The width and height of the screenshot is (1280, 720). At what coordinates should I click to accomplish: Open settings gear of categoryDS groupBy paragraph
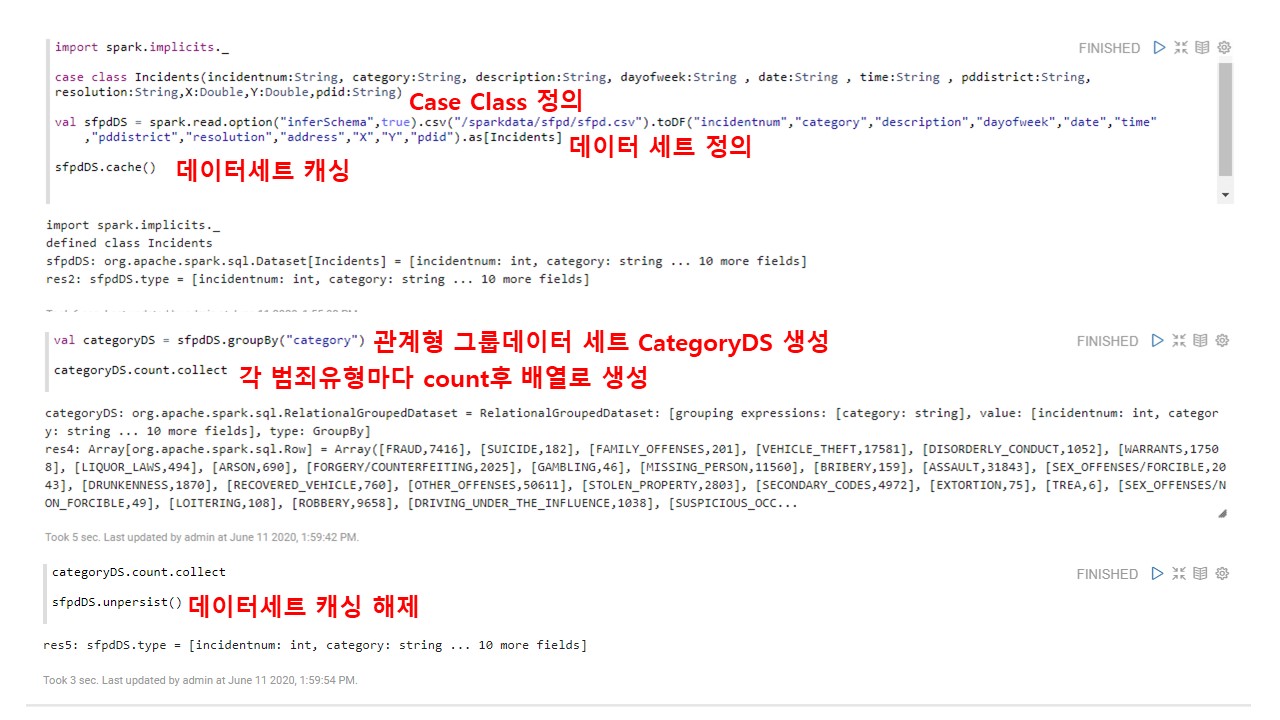pos(1222,340)
